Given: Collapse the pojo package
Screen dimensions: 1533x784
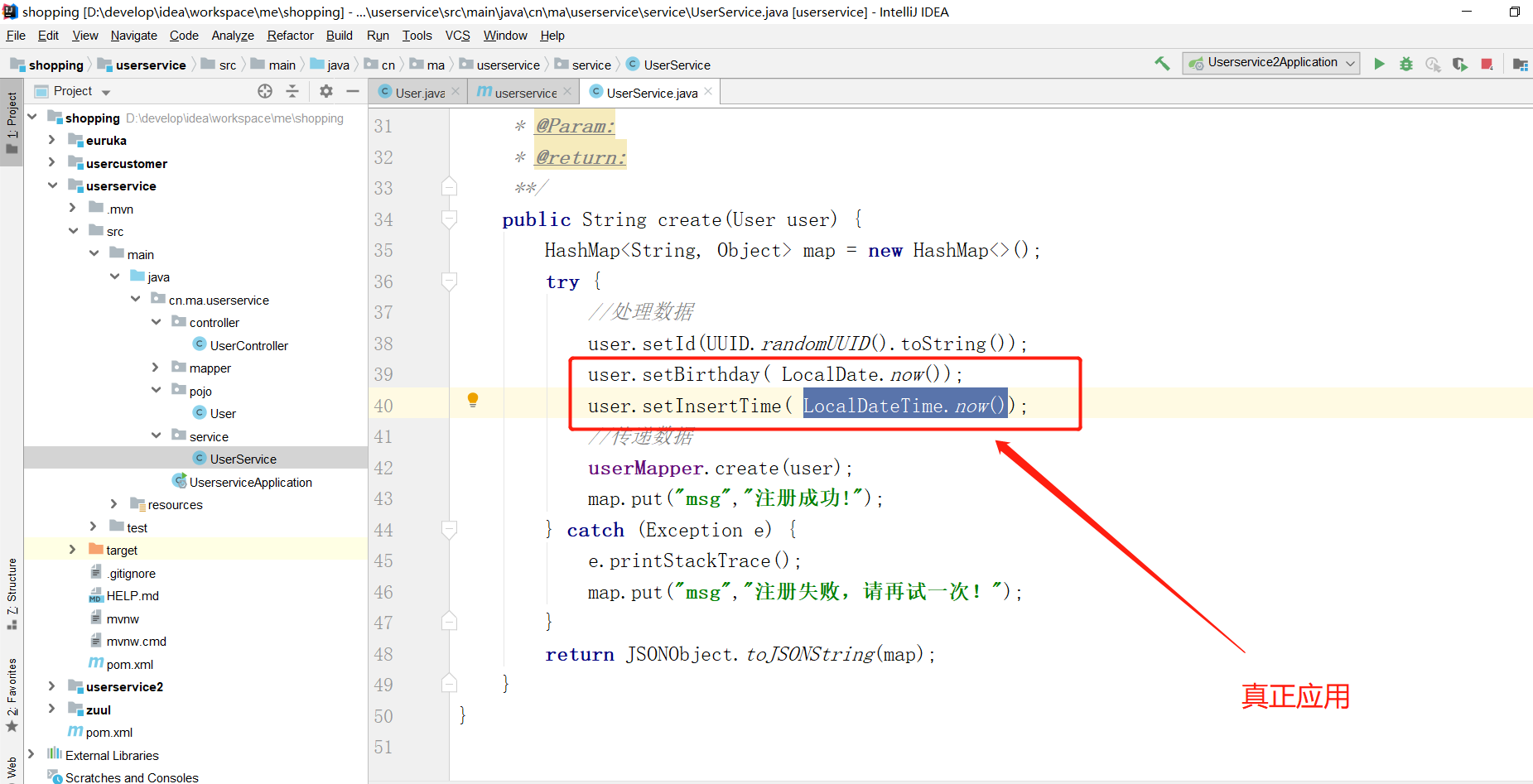Looking at the screenshot, I should (x=155, y=390).
